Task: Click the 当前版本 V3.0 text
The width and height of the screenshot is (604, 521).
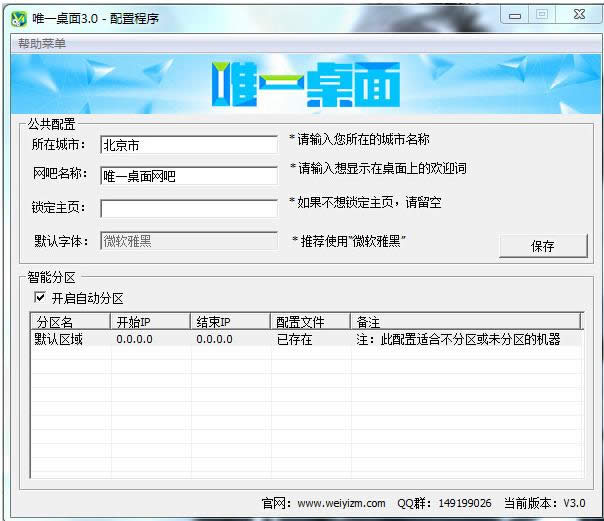Action: coord(545,503)
